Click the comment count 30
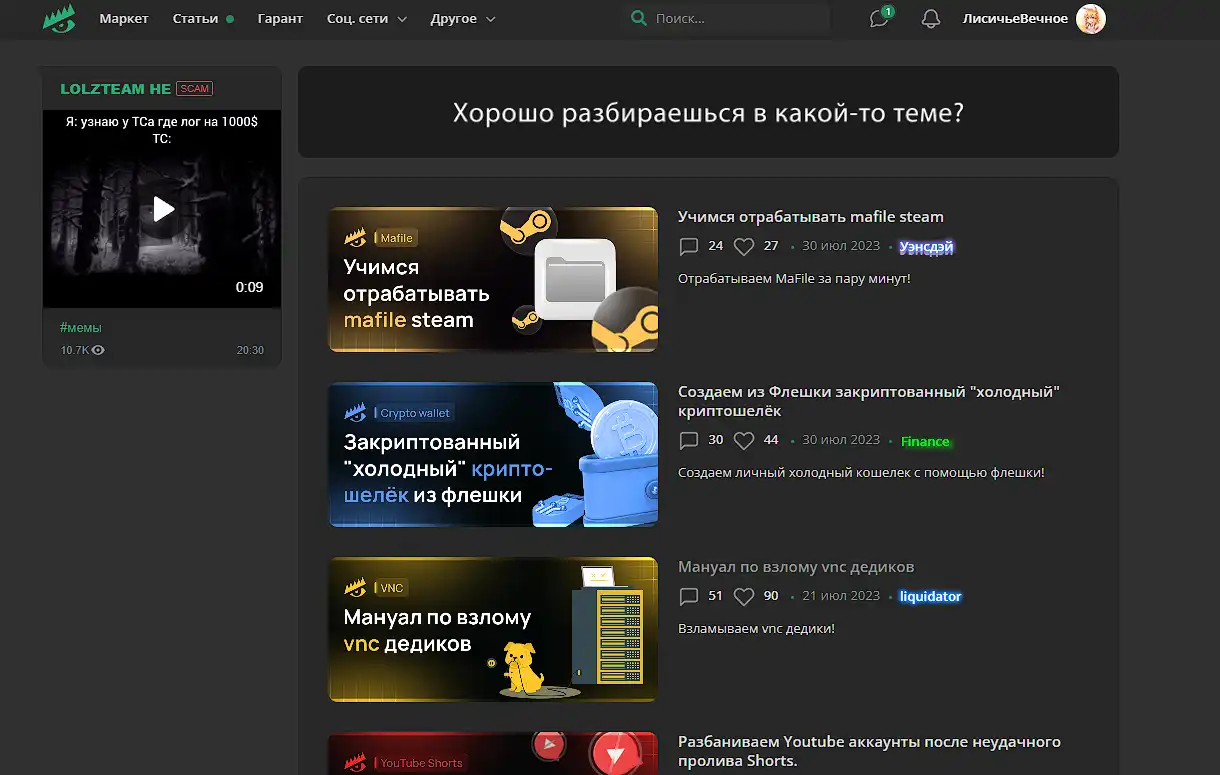This screenshot has height=775, width=1220. point(715,440)
